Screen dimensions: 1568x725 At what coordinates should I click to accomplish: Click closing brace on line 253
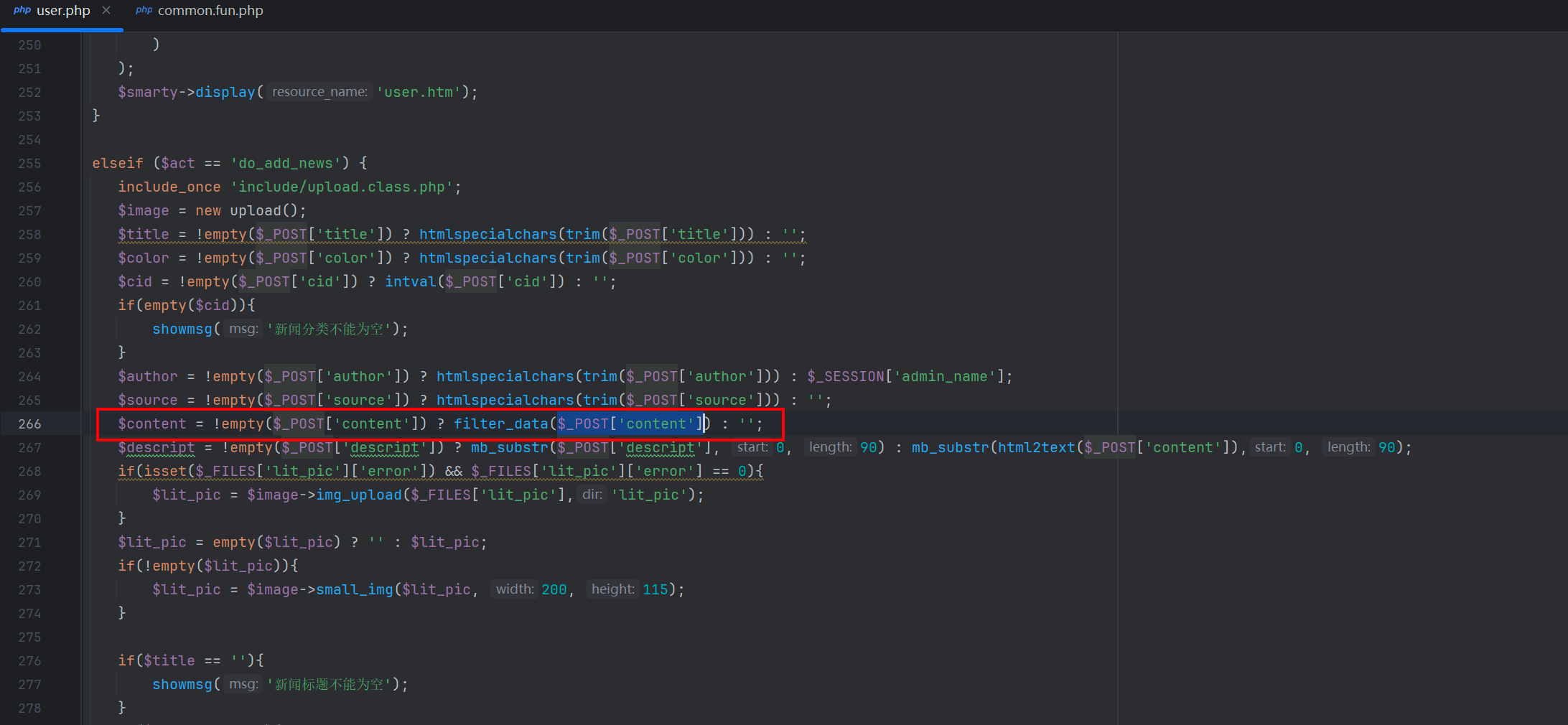(x=96, y=116)
